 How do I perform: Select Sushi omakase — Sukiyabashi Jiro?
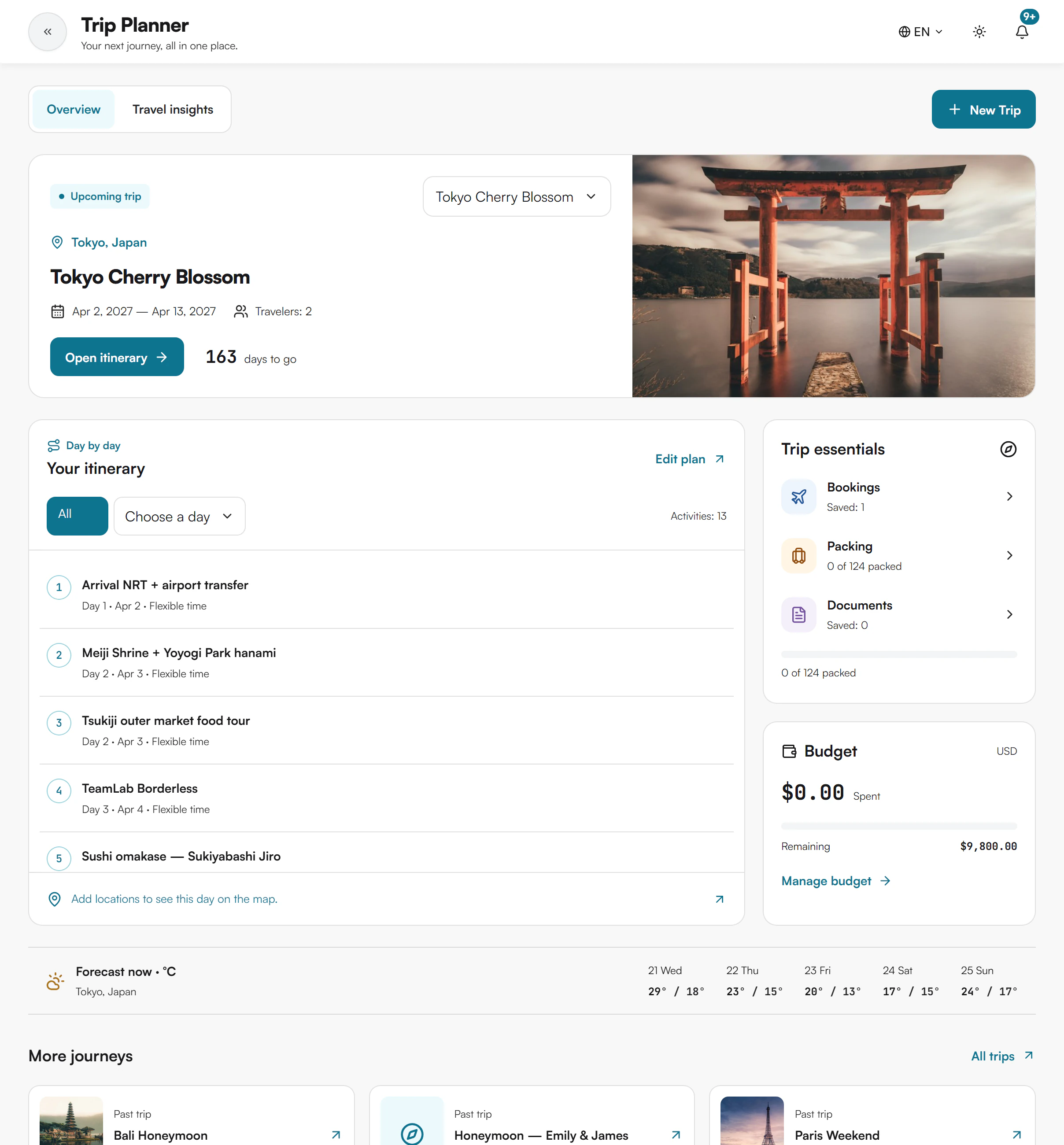(x=386, y=853)
